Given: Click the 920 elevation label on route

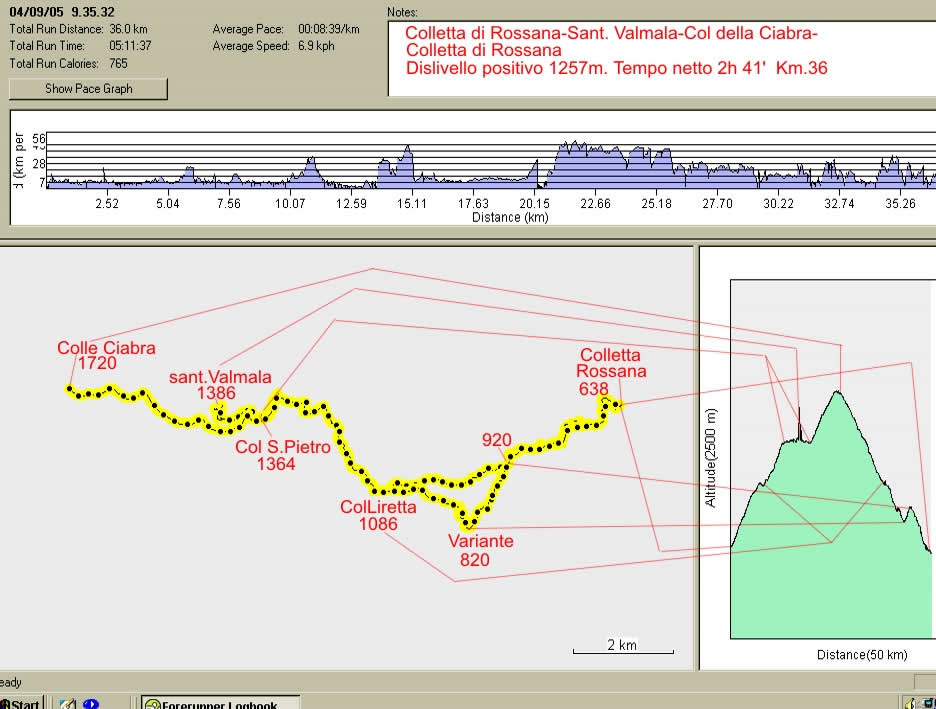Looking at the screenshot, I should pos(496,440).
